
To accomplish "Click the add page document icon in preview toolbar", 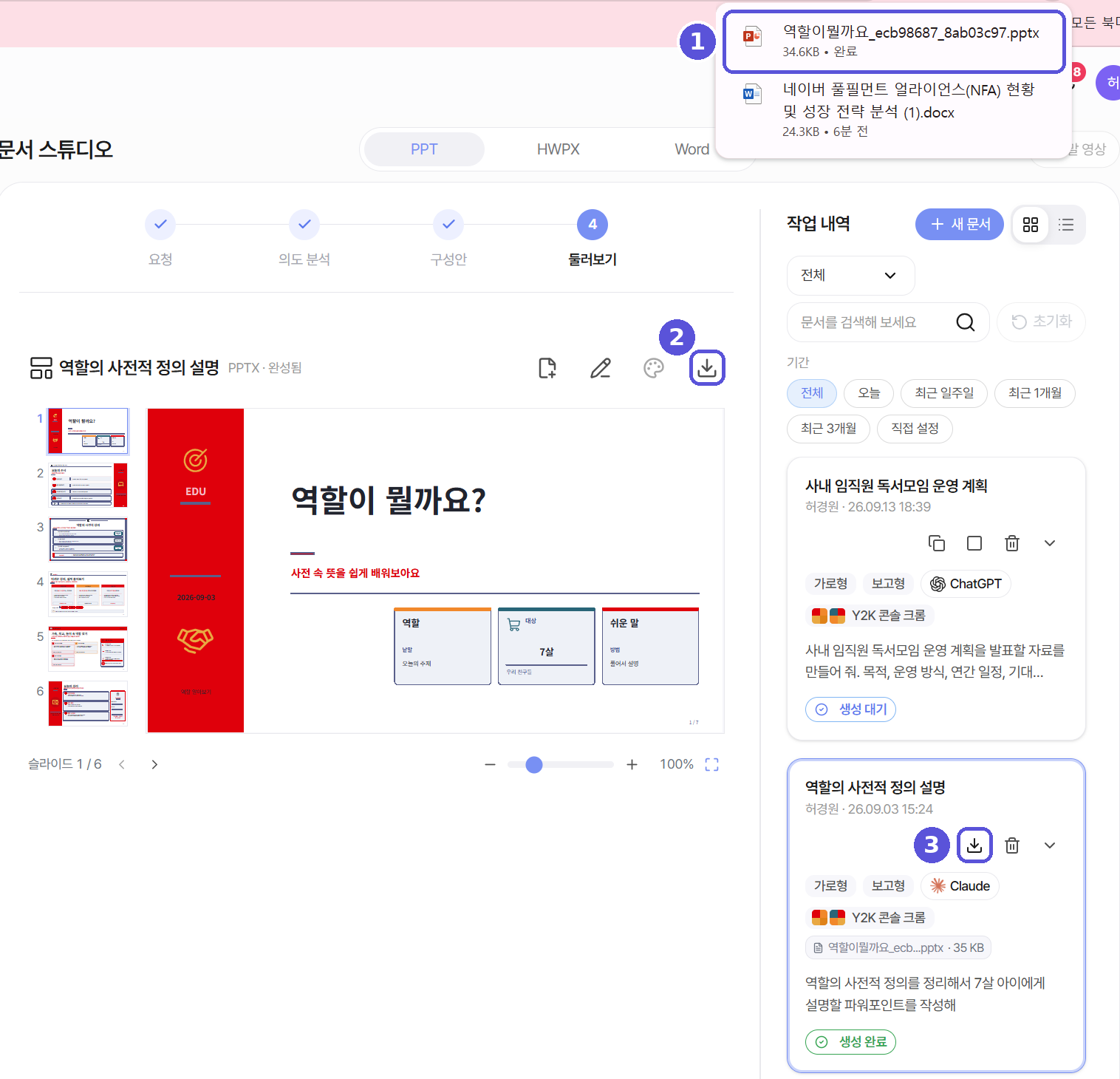I will tap(547, 368).
